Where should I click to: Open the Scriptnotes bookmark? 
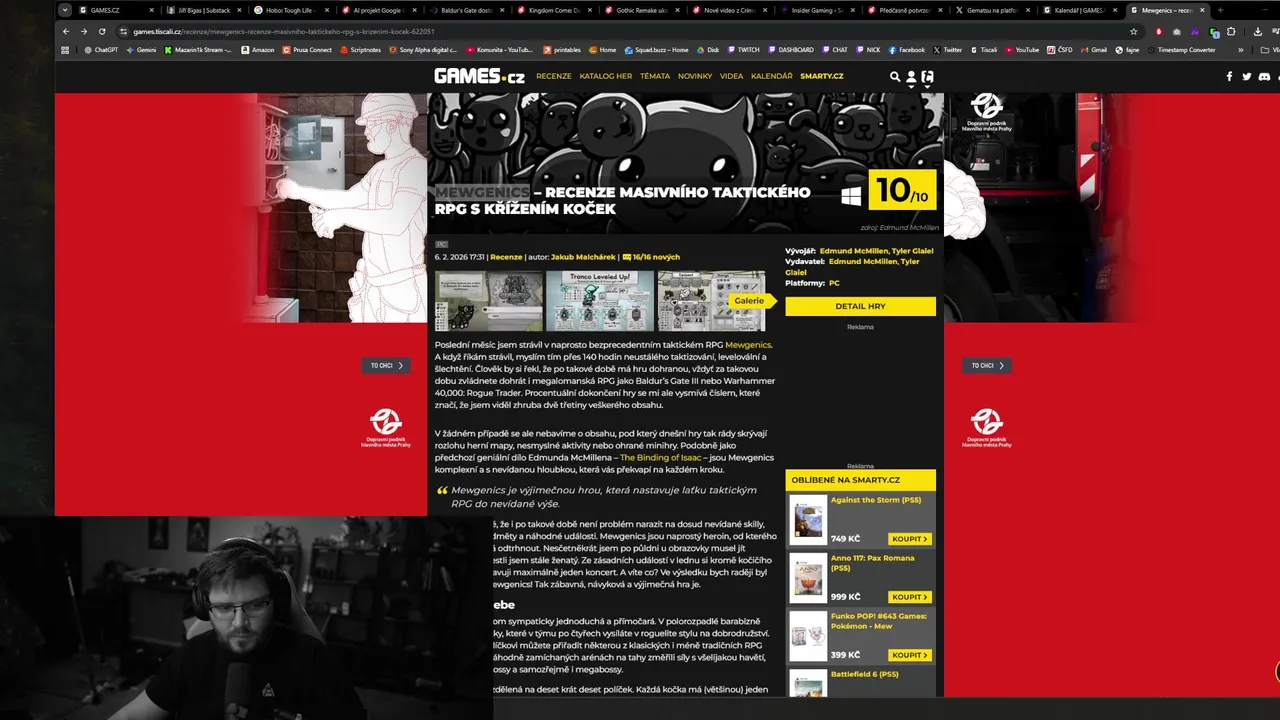coord(360,49)
